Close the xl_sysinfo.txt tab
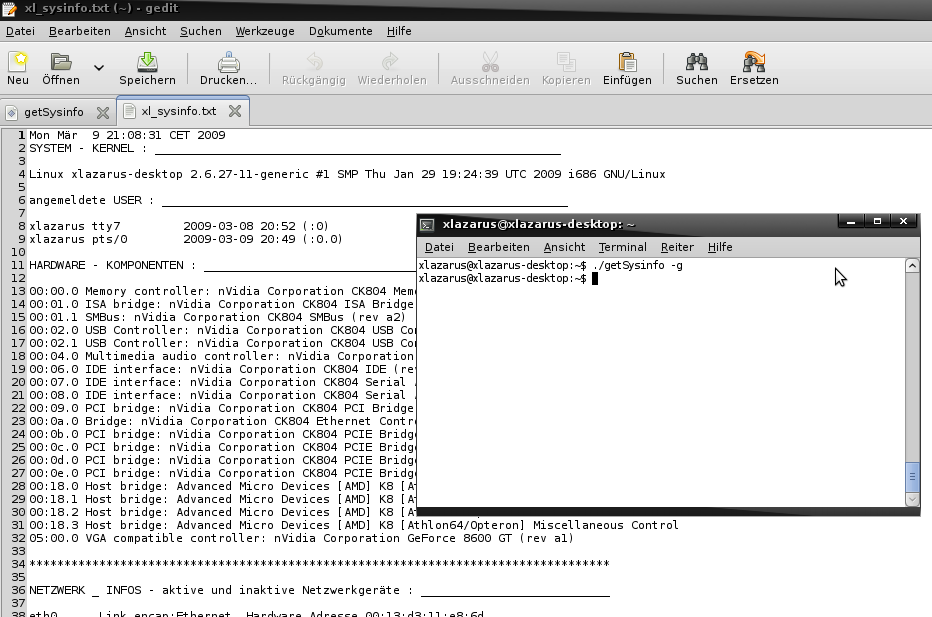This screenshot has height=617, width=932. click(x=235, y=111)
